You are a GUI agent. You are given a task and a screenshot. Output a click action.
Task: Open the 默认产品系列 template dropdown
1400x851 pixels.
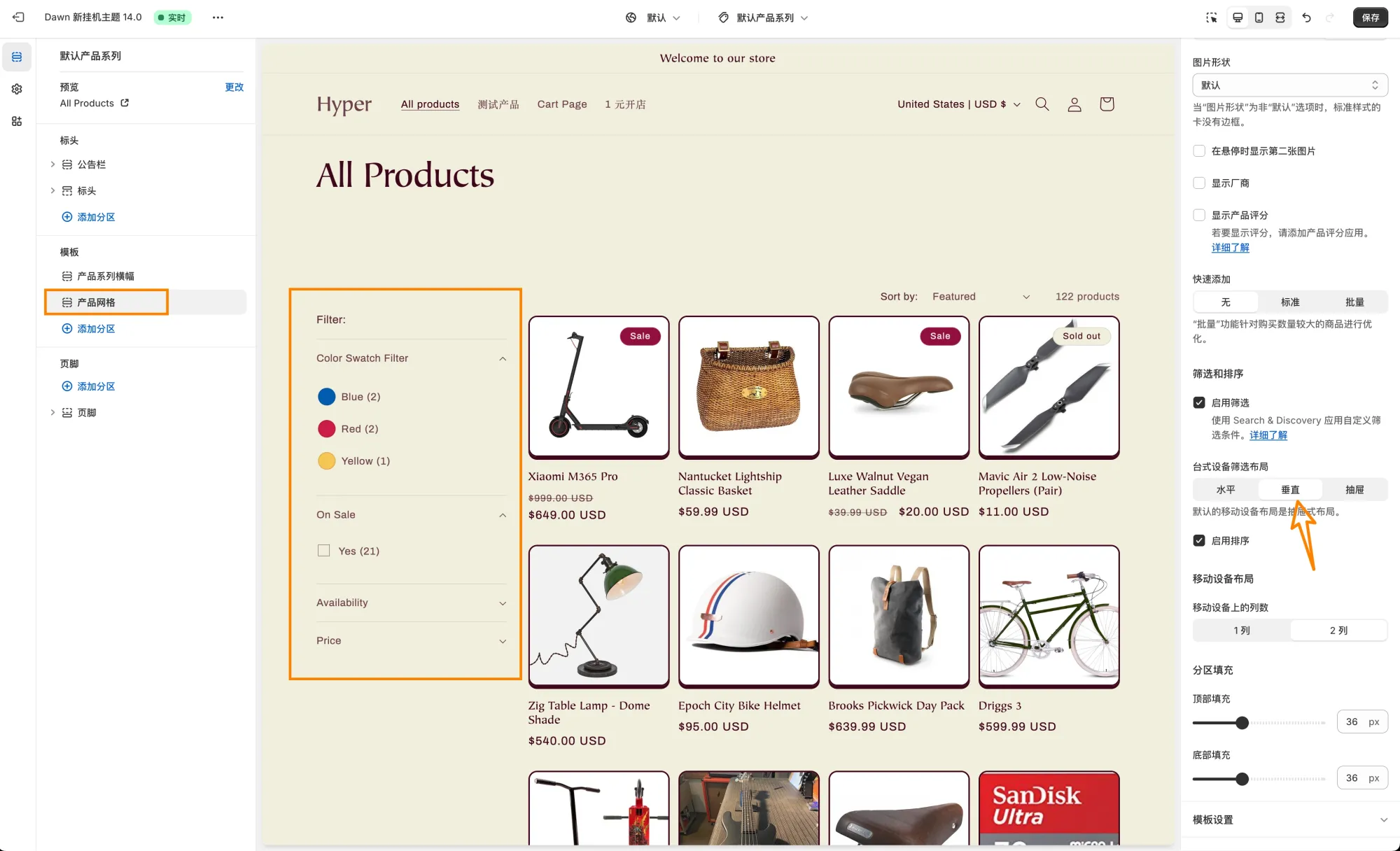763,17
